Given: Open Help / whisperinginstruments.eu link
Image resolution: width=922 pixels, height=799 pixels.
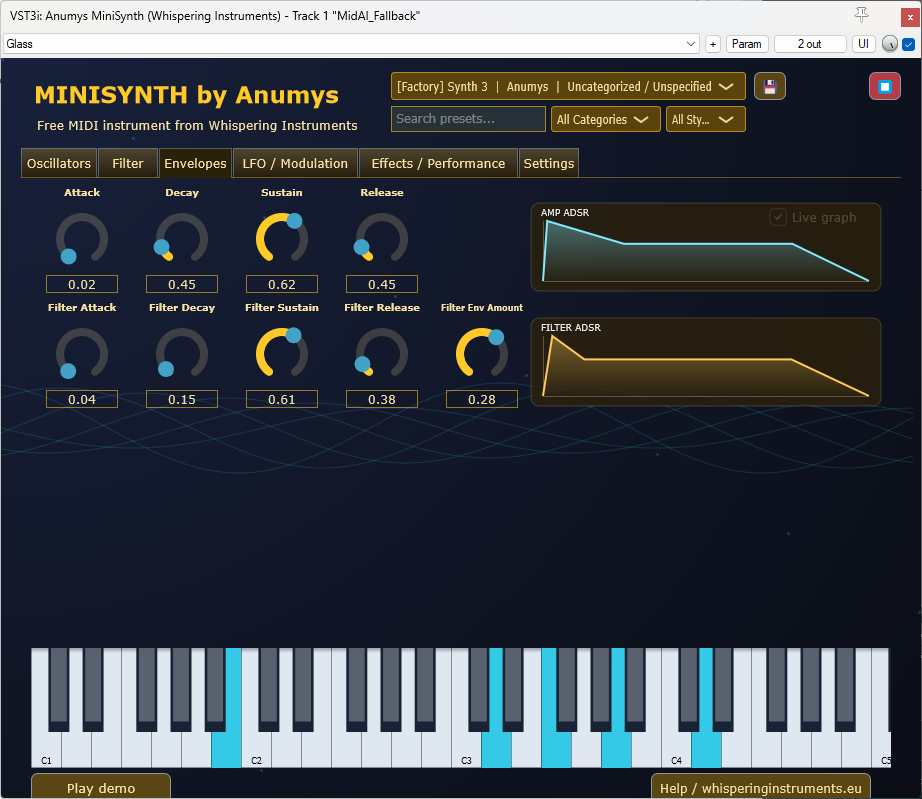Looking at the screenshot, I should tap(760, 787).
